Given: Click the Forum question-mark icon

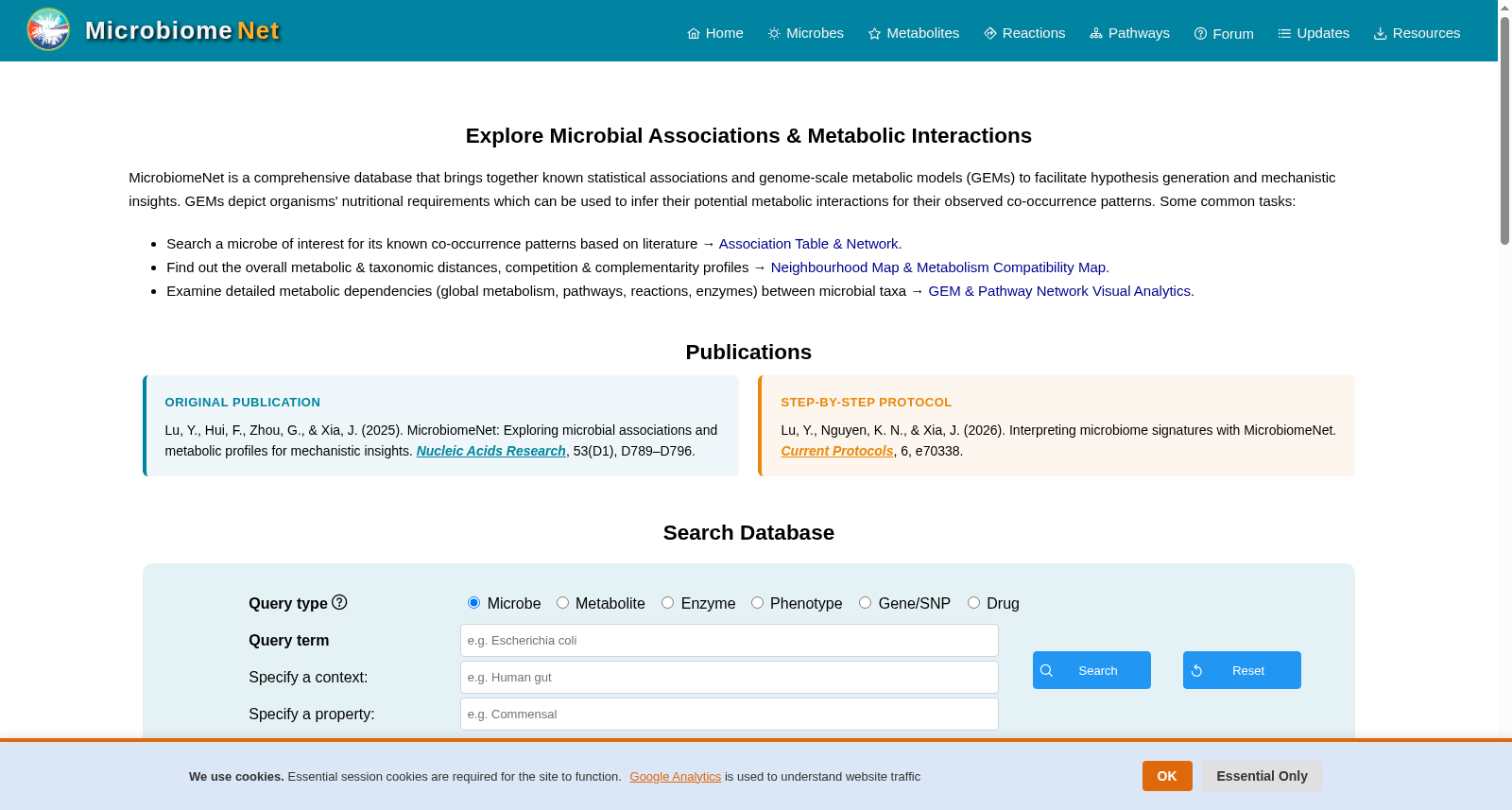Looking at the screenshot, I should (x=1200, y=34).
